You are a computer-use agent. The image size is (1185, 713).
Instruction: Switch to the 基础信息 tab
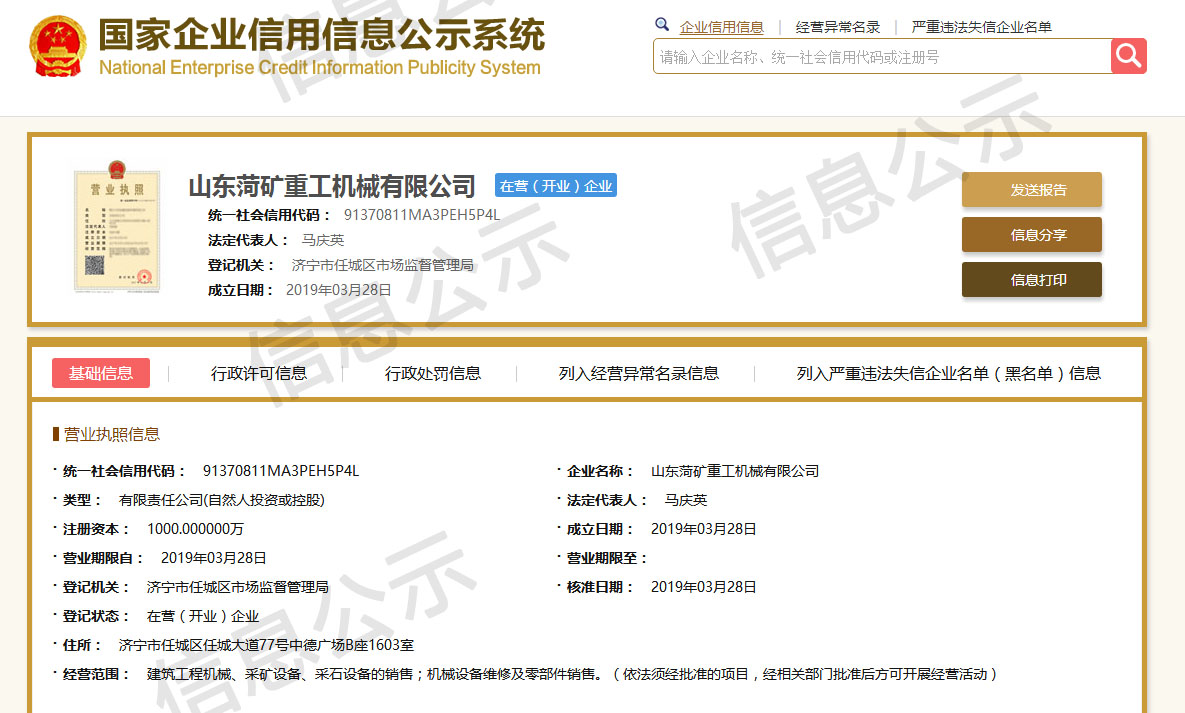coord(101,373)
